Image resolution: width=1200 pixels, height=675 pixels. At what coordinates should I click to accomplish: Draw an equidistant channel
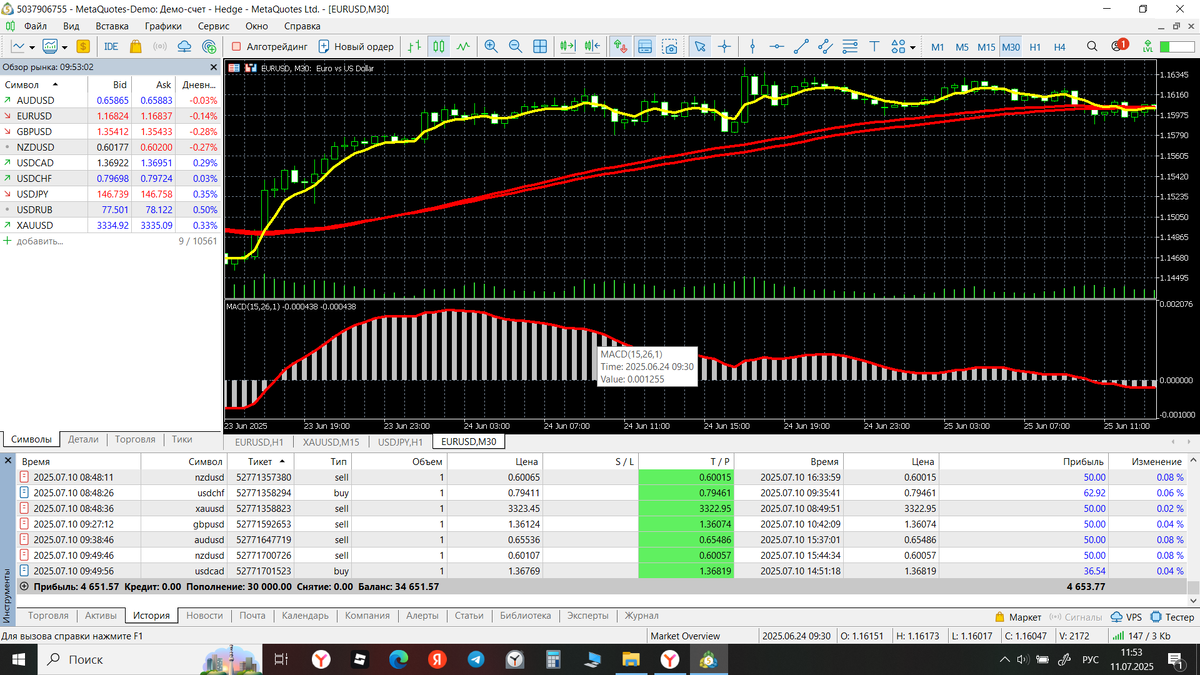click(826, 46)
